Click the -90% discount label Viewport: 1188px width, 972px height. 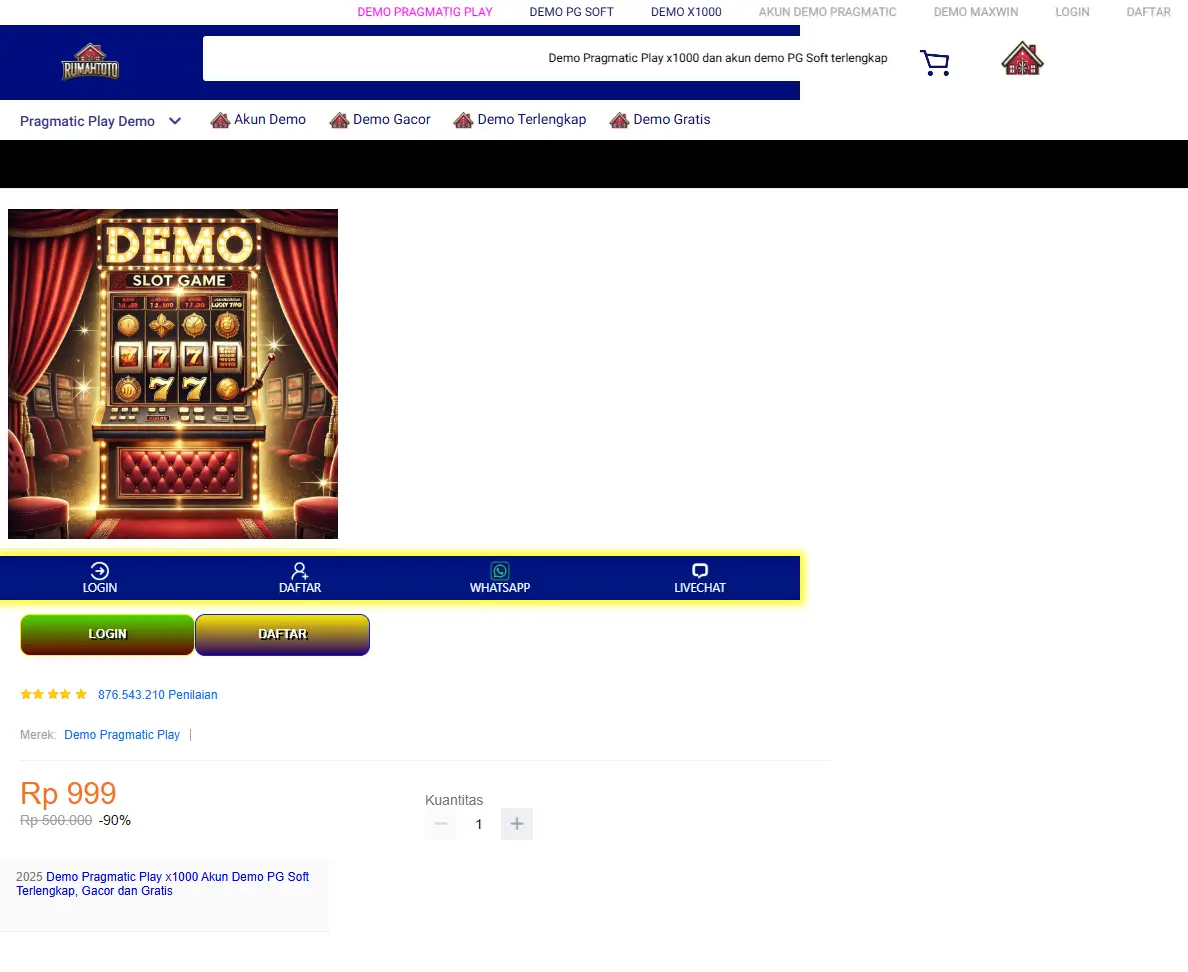[114, 820]
